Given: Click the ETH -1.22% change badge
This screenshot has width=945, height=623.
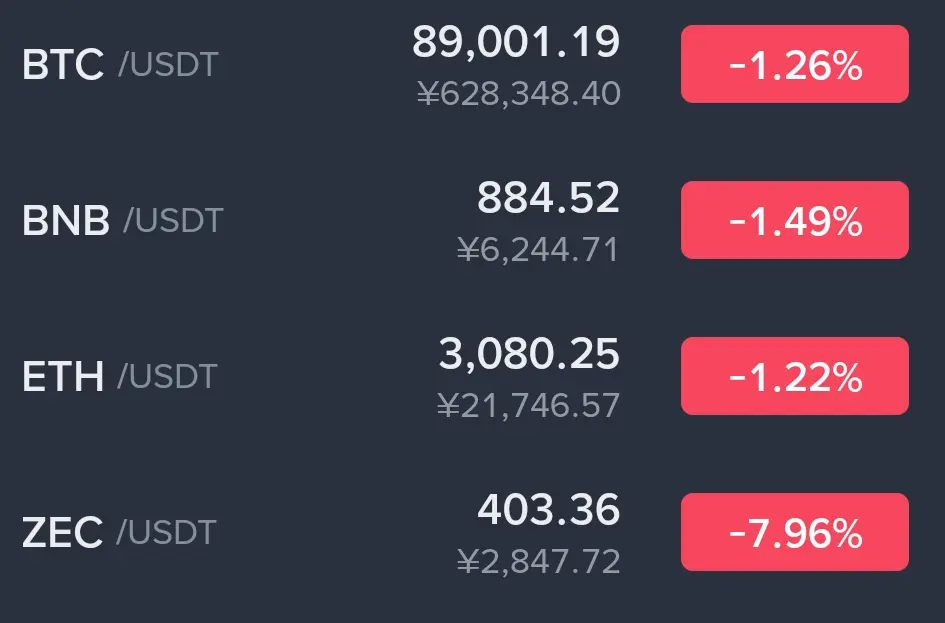Looking at the screenshot, I should (x=794, y=376).
